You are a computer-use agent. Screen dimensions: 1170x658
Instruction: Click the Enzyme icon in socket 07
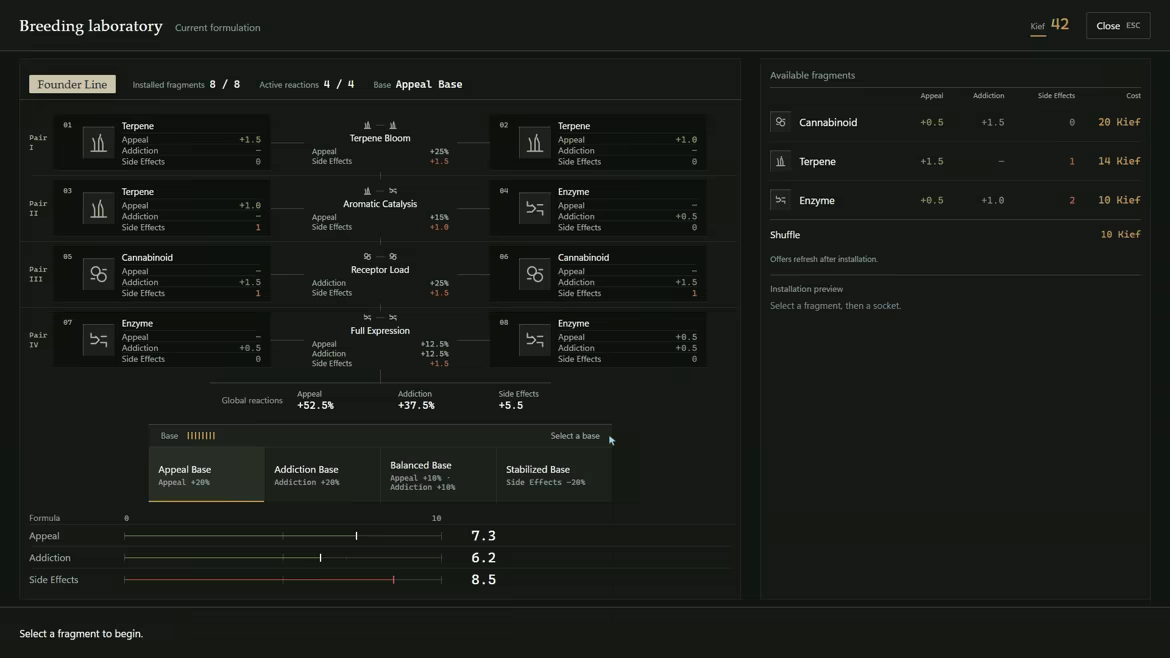click(x=98, y=339)
